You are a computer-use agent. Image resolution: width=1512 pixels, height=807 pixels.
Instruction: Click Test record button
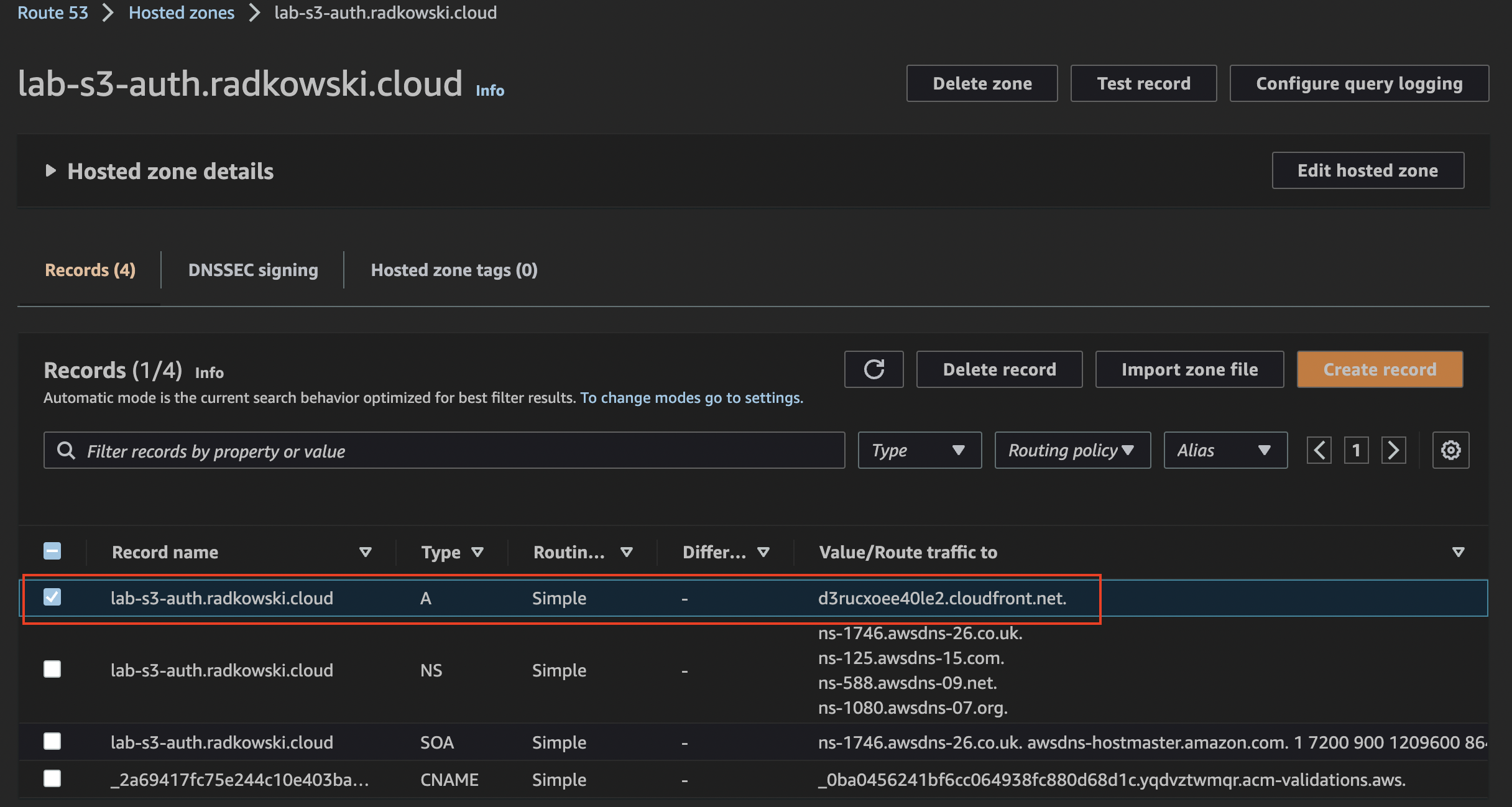click(1143, 83)
